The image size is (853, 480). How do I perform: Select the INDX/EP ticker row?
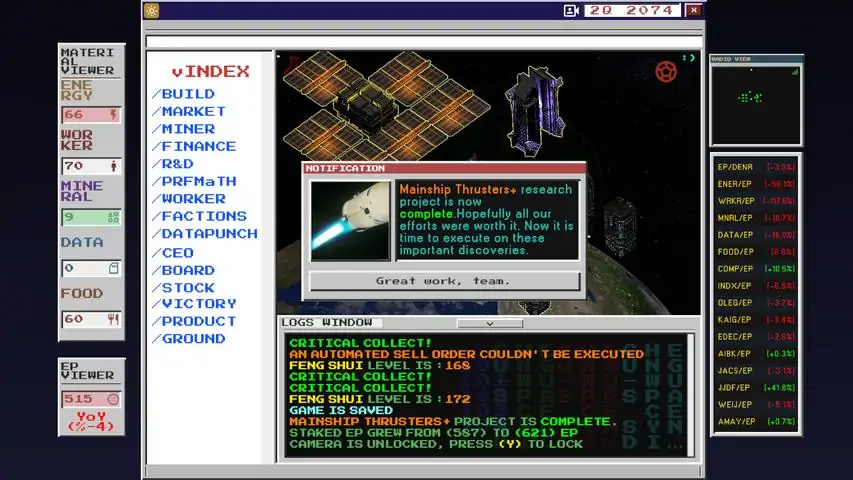[x=756, y=286]
